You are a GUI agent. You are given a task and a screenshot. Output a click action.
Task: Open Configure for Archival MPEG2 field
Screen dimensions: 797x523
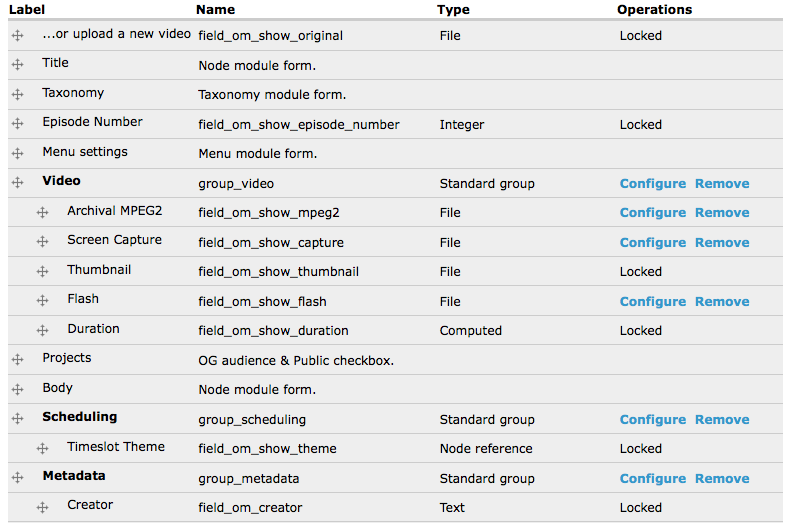click(x=652, y=213)
